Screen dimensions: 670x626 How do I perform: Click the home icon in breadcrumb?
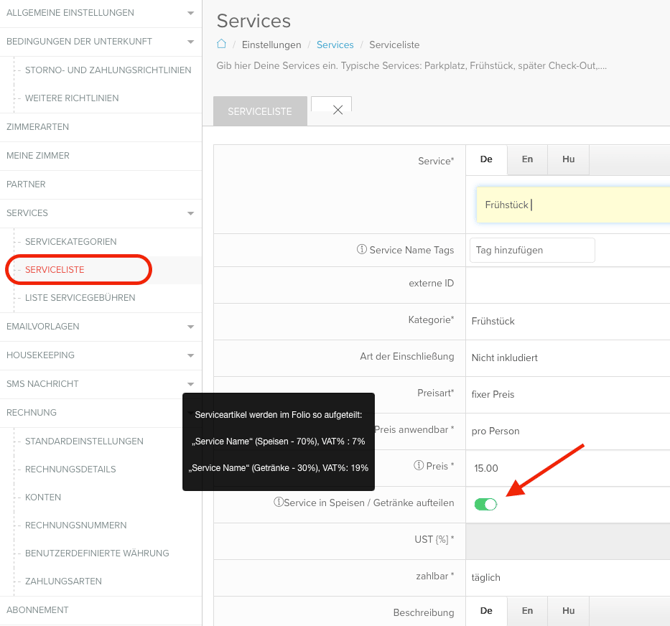tap(222, 45)
